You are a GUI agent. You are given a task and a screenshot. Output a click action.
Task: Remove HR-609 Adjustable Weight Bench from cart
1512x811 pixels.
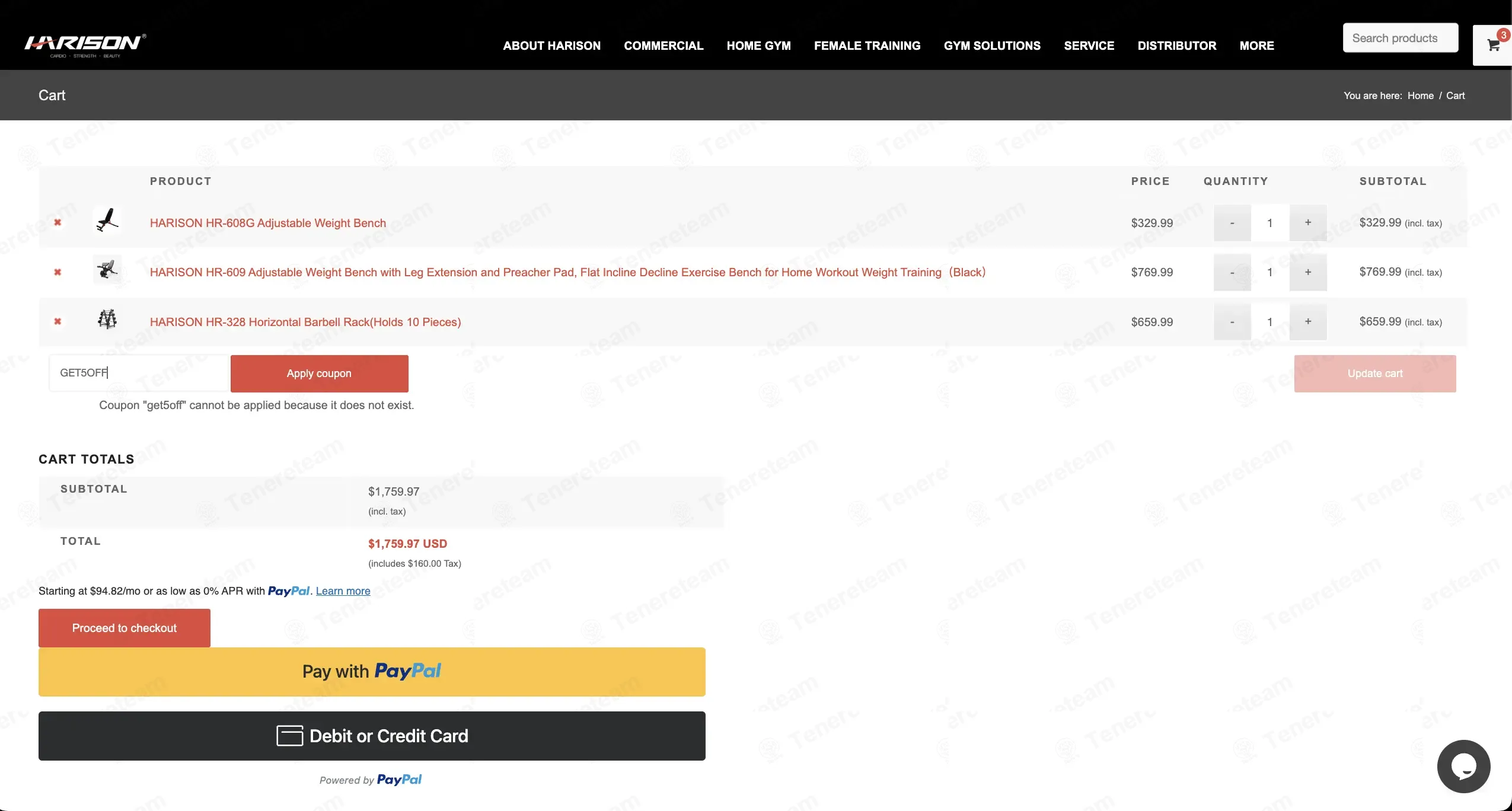(x=58, y=272)
